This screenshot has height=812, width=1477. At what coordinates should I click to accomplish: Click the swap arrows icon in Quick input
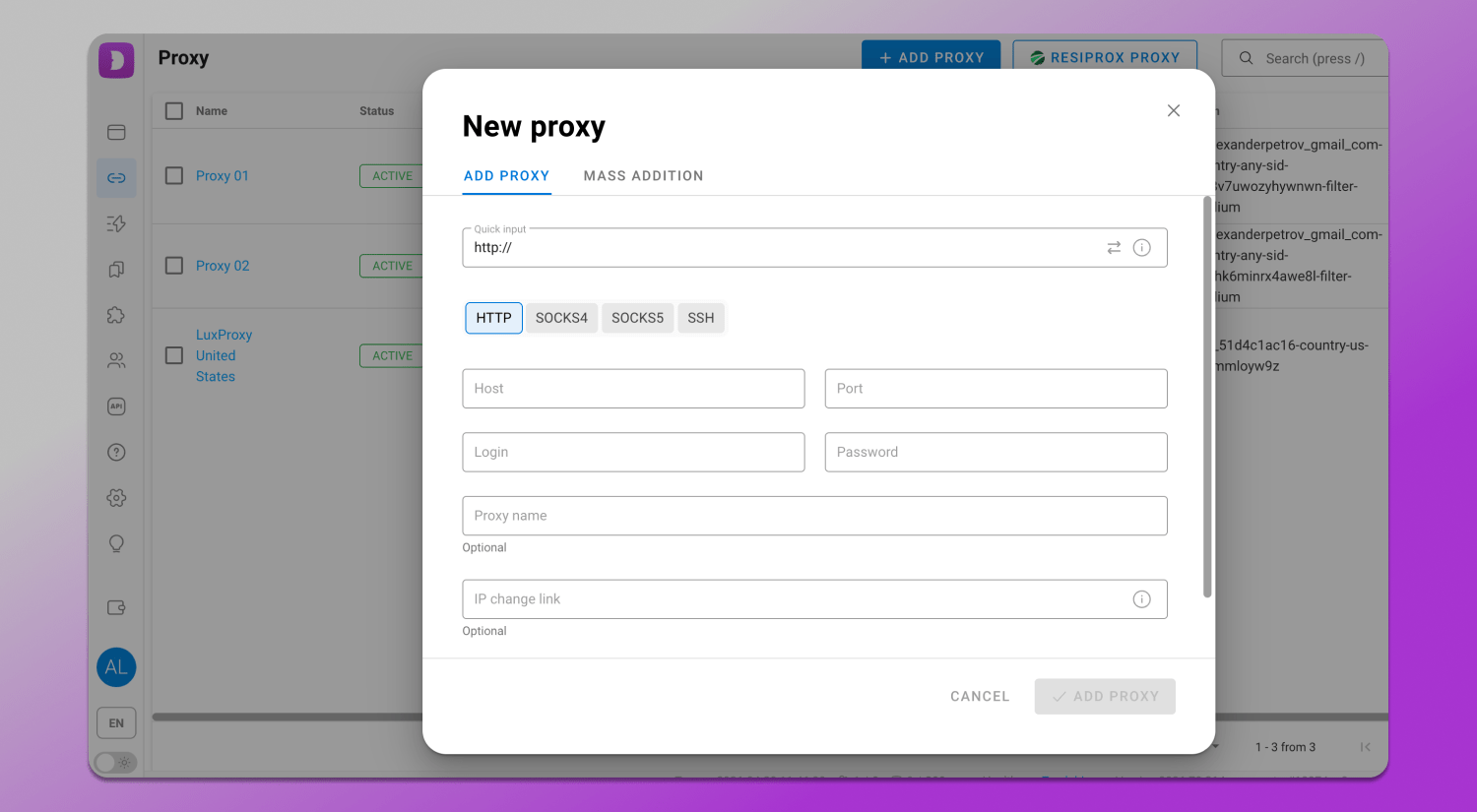1114,248
